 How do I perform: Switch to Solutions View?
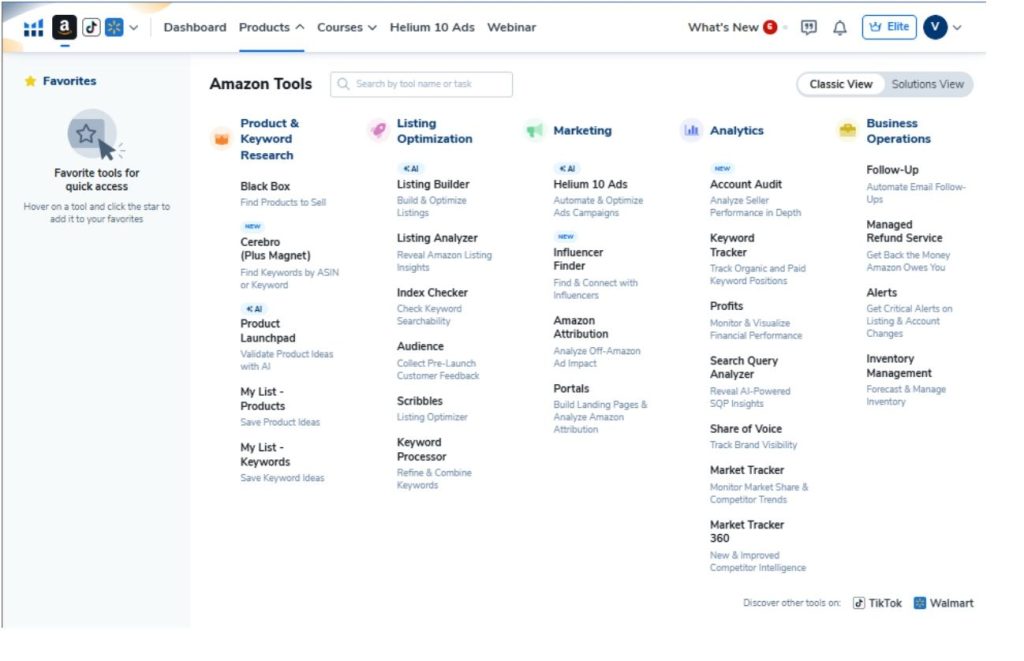tap(927, 84)
